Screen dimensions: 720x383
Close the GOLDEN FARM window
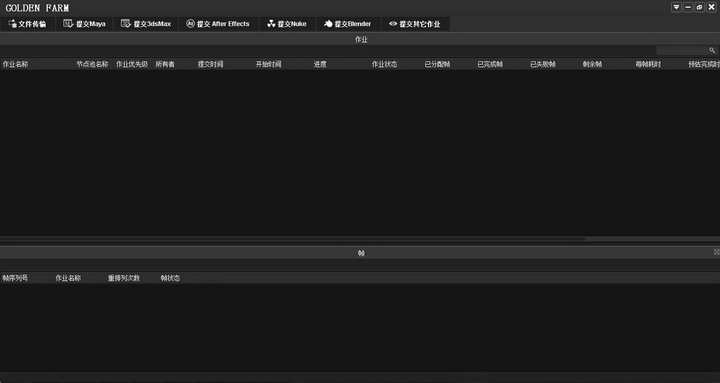711,7
